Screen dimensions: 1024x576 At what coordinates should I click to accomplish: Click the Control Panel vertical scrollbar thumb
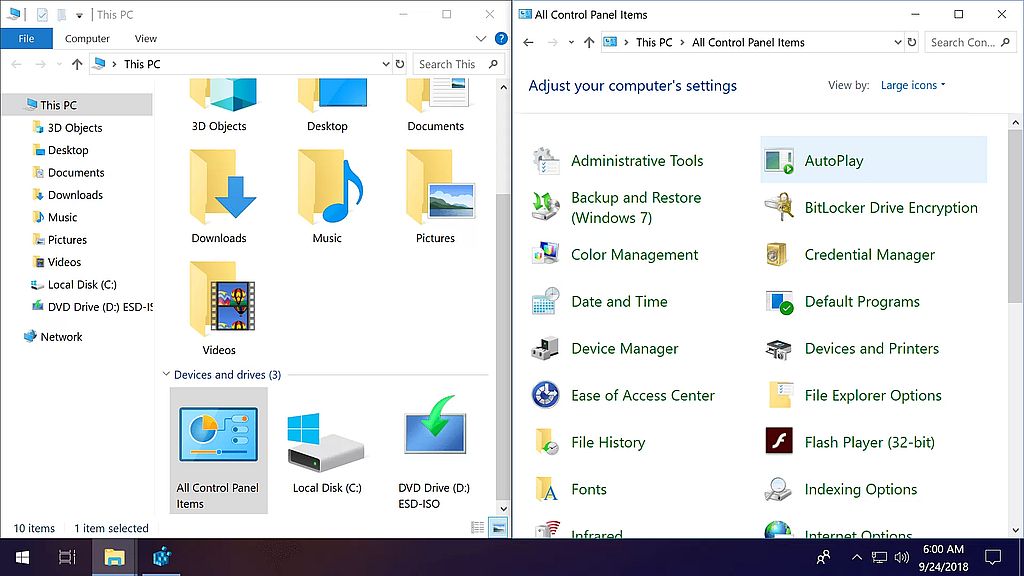coord(1016,216)
